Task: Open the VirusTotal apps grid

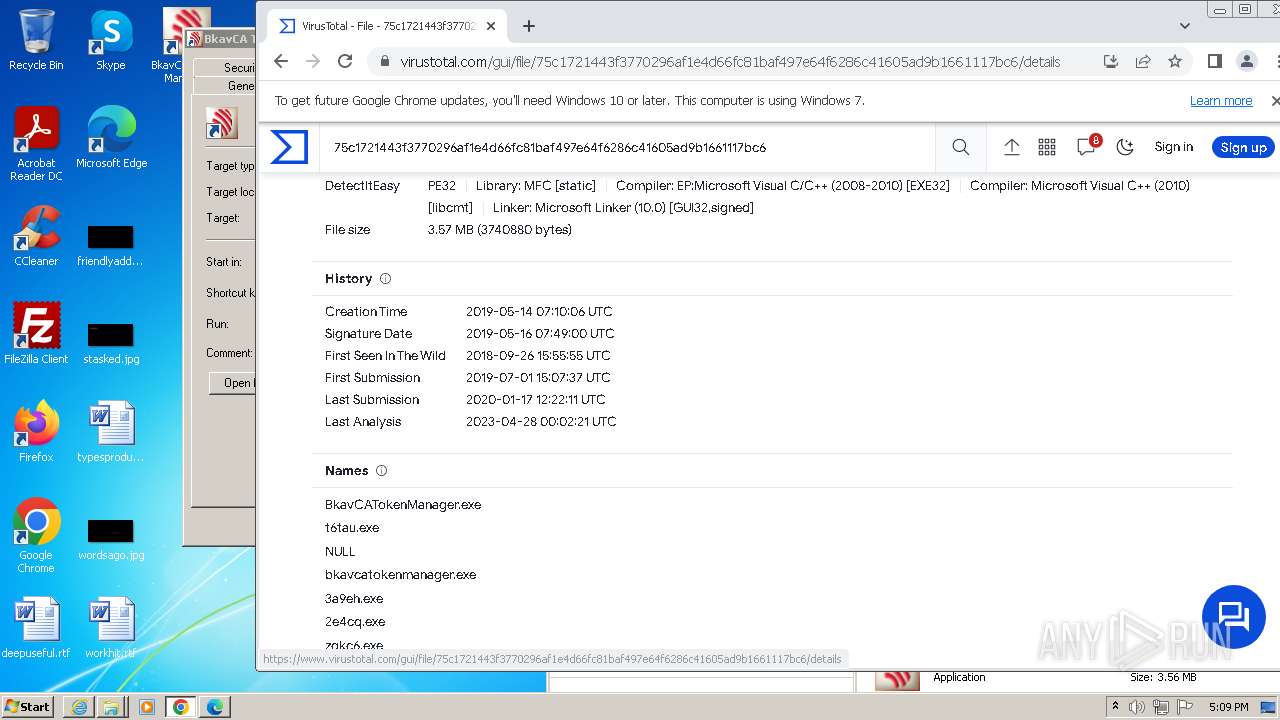Action: point(1047,147)
